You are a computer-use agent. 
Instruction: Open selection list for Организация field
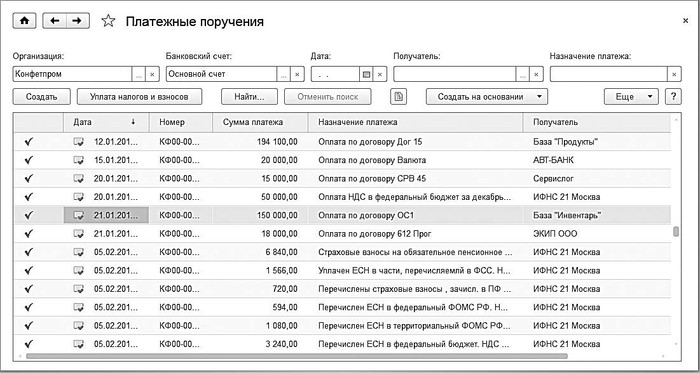139,75
